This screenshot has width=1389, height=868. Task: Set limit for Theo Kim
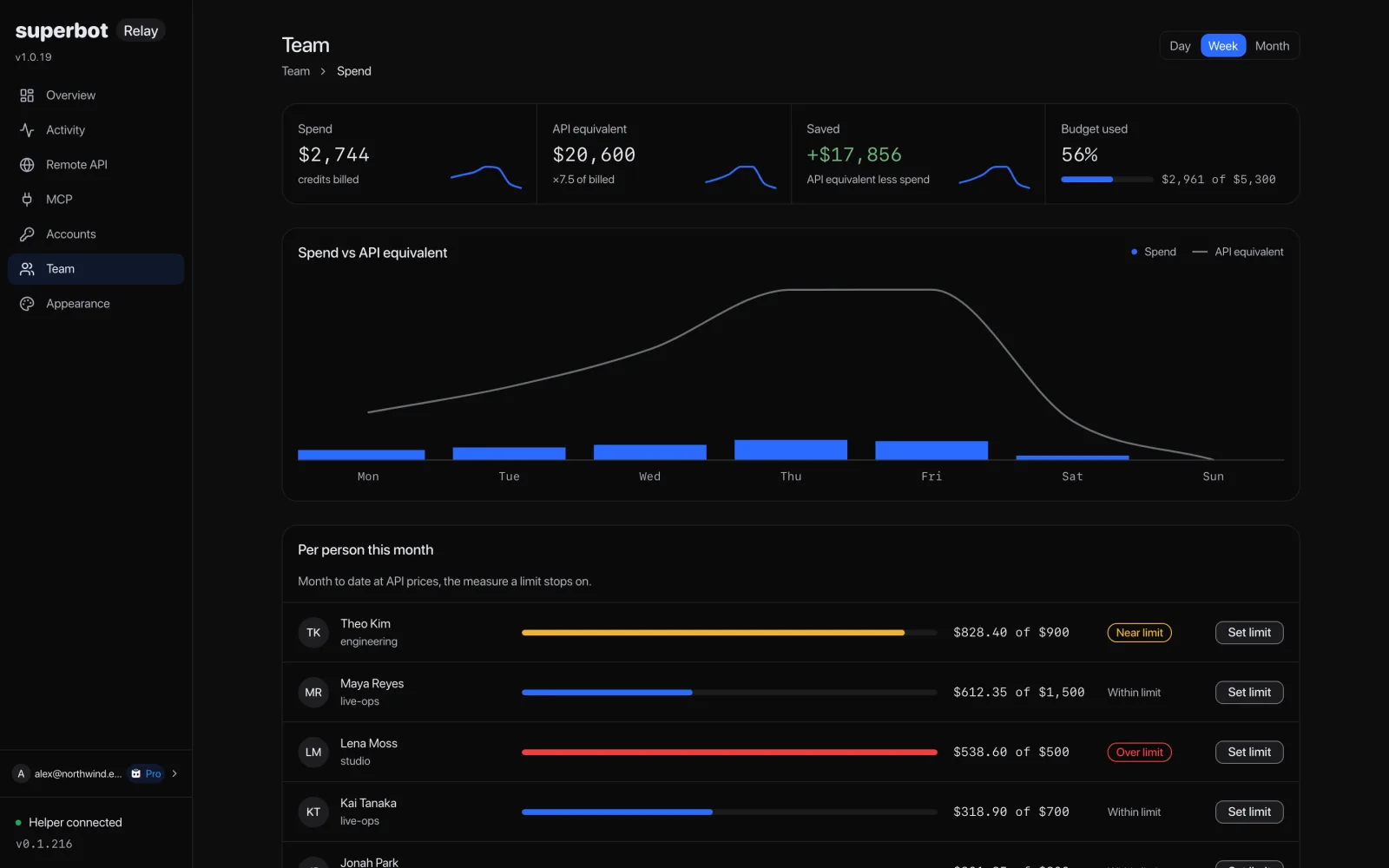[x=1249, y=633]
